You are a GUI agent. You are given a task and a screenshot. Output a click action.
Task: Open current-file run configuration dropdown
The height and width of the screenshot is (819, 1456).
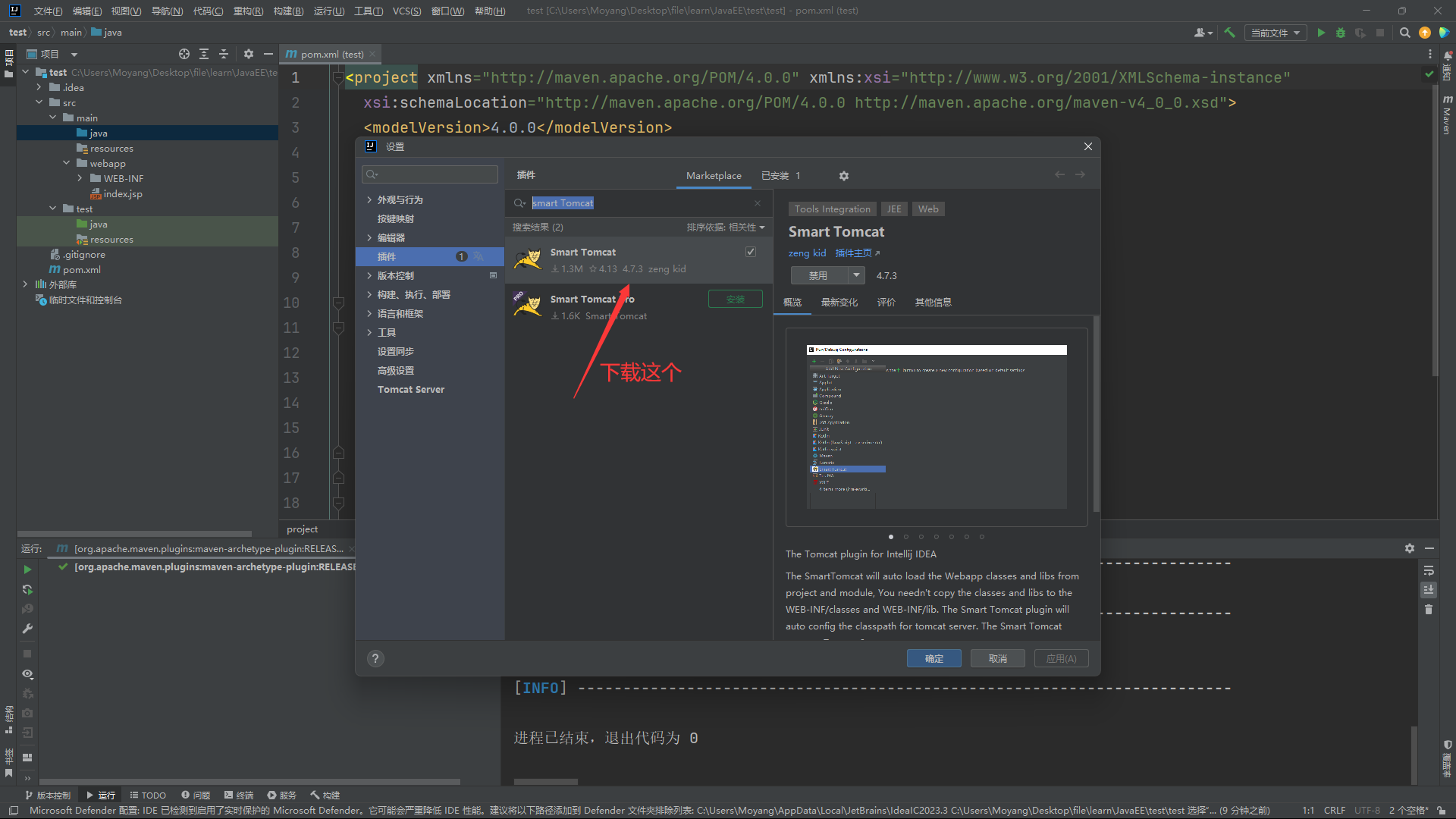1276,33
